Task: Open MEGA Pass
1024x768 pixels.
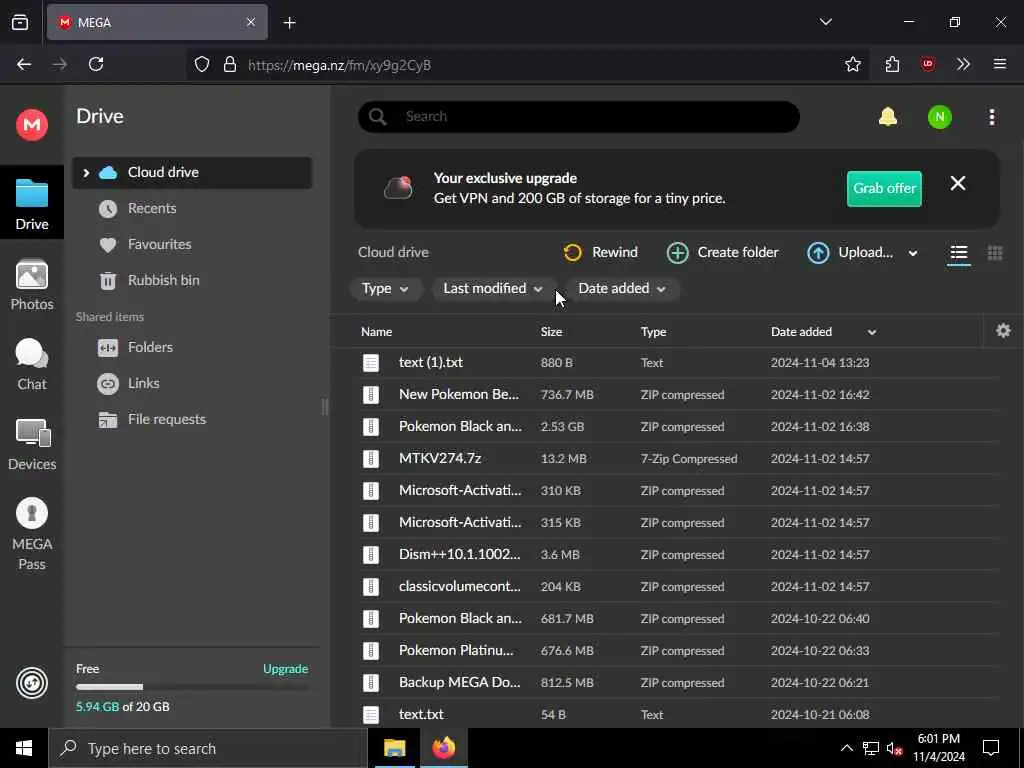Action: point(31,534)
